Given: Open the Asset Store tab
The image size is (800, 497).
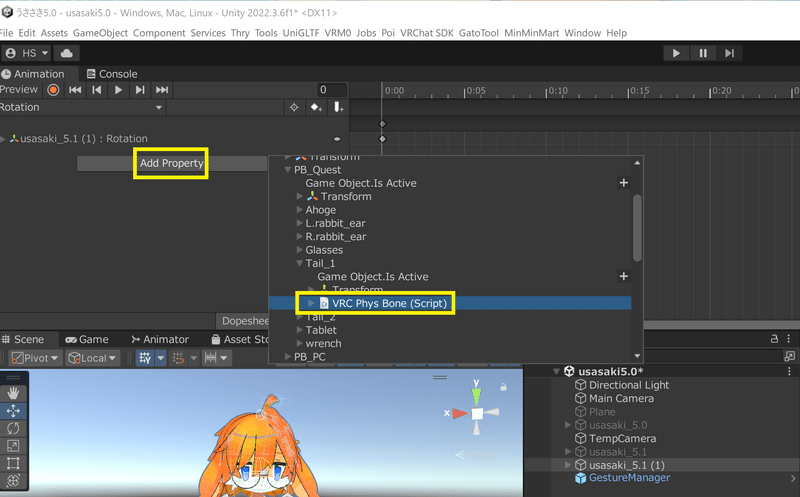Looking at the screenshot, I should [240, 339].
